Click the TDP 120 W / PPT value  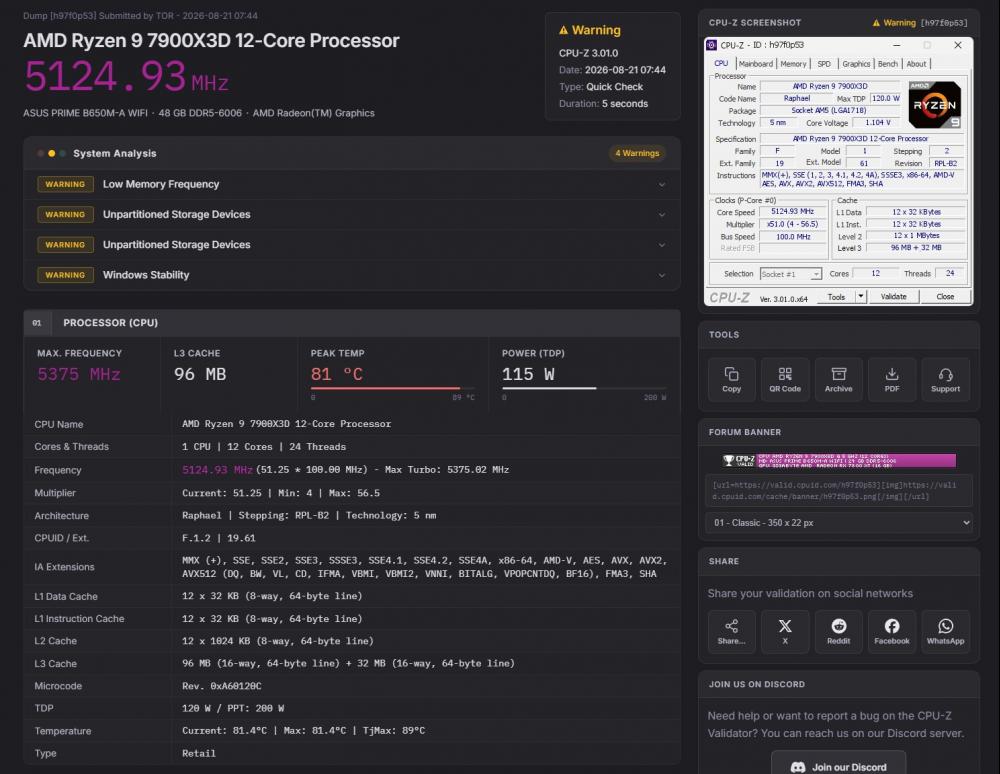pos(233,708)
